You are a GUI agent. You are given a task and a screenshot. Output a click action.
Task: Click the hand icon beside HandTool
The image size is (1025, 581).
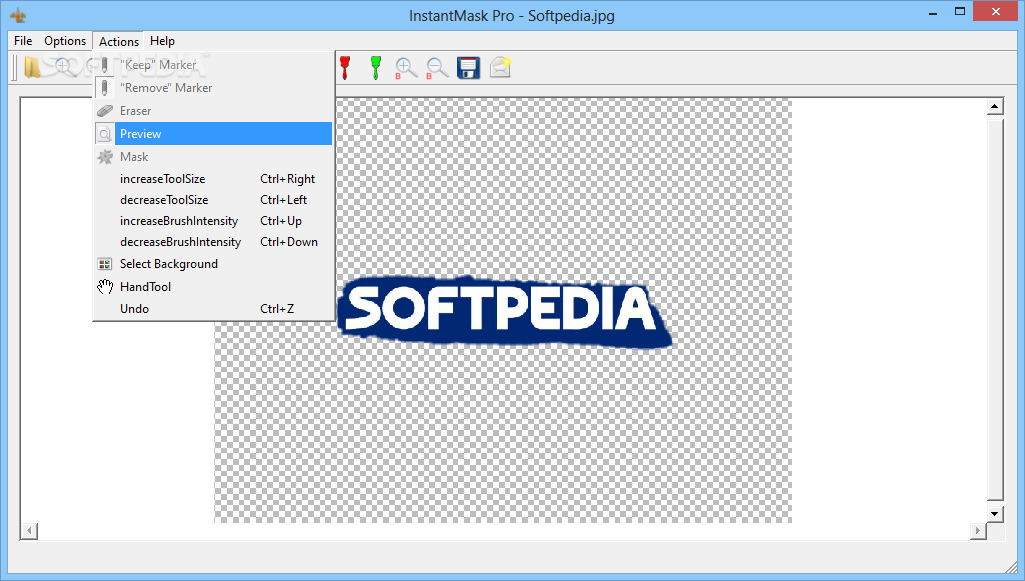click(x=105, y=286)
